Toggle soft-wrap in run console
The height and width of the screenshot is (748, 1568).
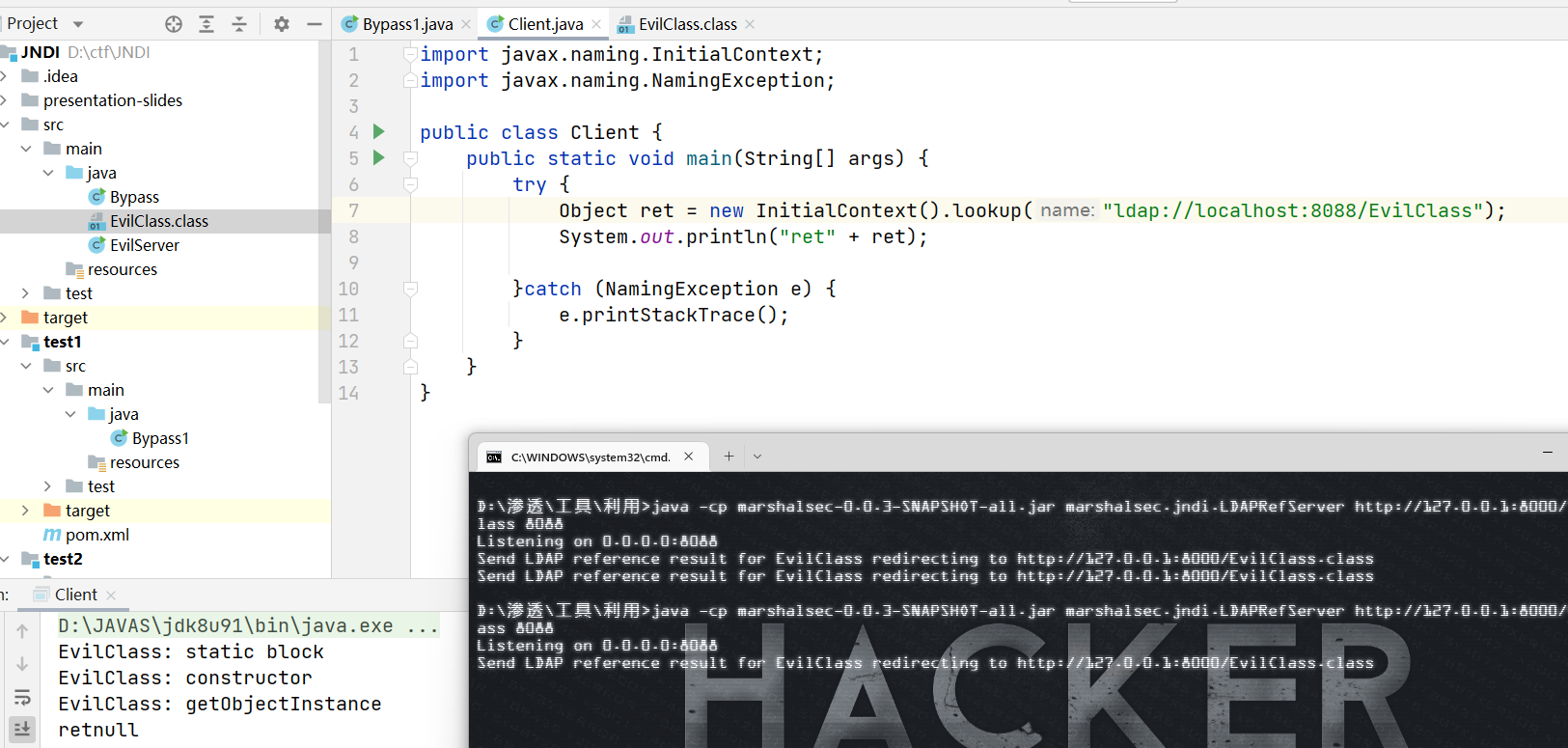click(x=22, y=697)
